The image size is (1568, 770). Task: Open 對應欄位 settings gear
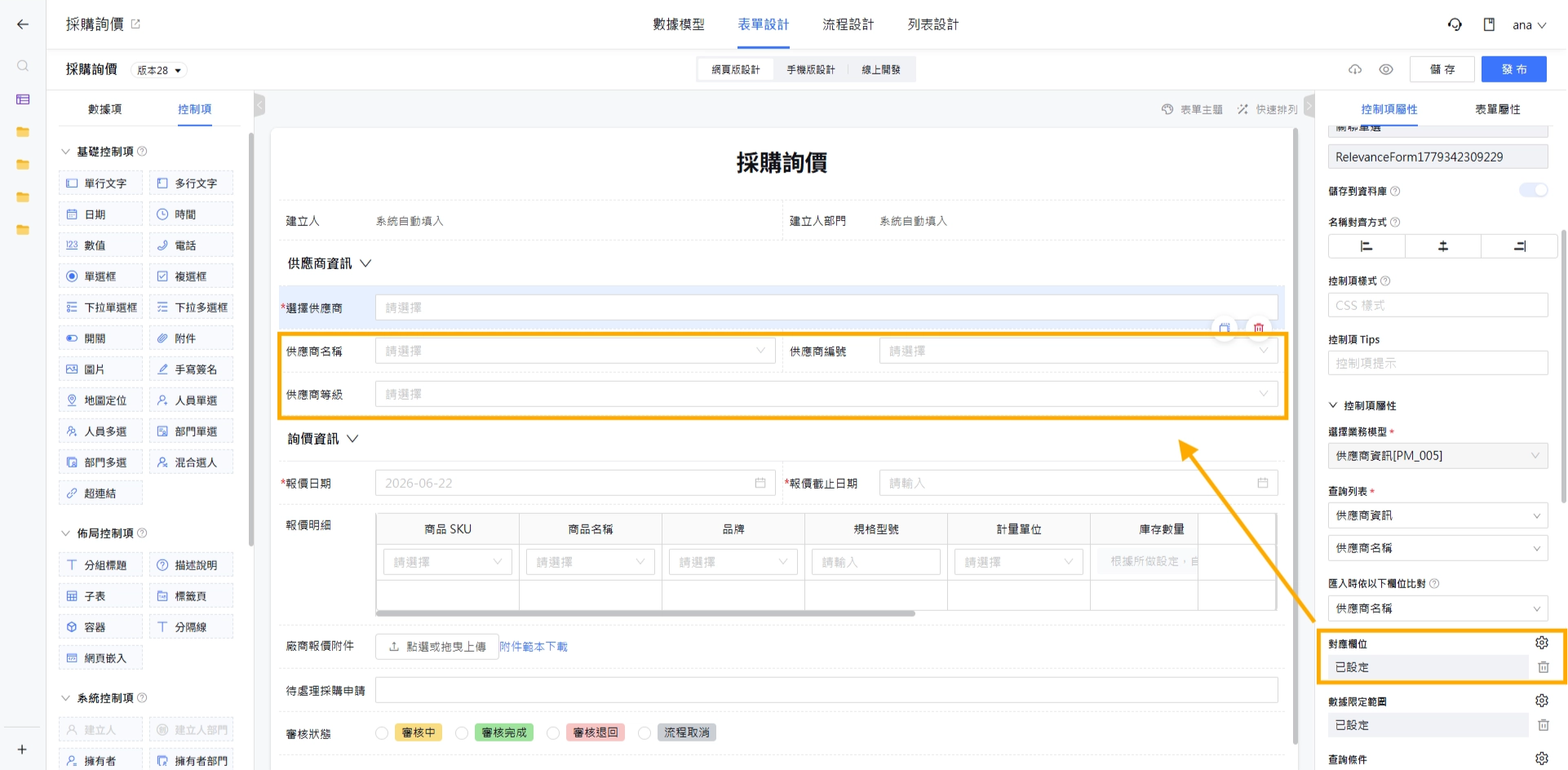1542,643
